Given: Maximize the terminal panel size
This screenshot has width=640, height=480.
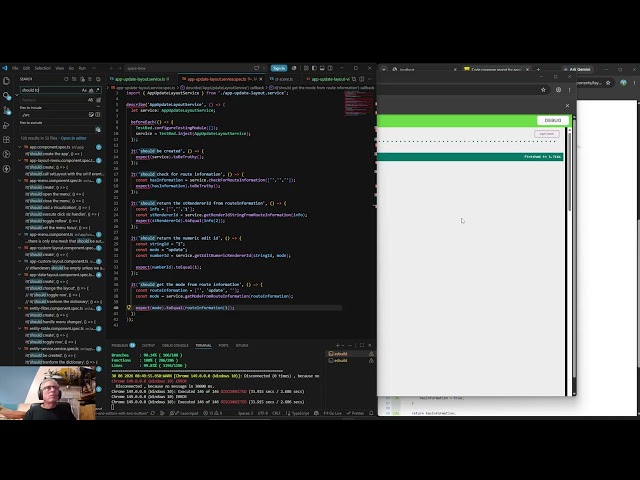Looking at the screenshot, I should click(362, 345).
